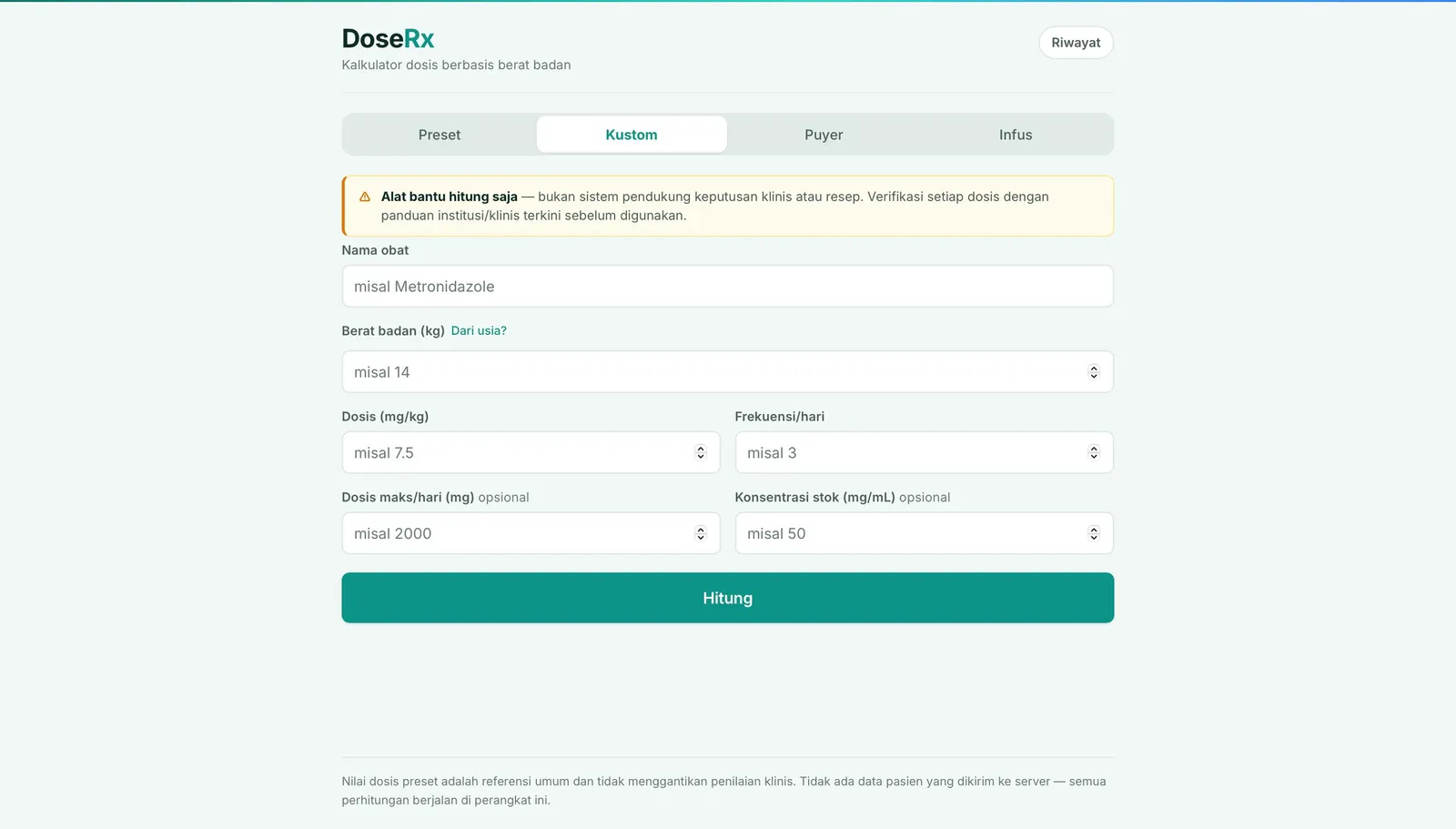
Task: Click the Berat badan spinner arrows
Action: (x=1094, y=372)
